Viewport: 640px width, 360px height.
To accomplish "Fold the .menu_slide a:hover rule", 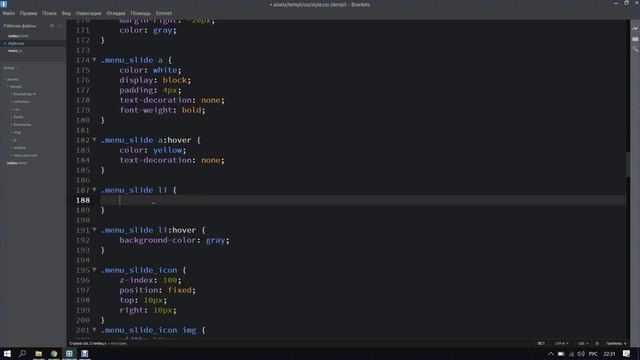I will click(94, 140).
